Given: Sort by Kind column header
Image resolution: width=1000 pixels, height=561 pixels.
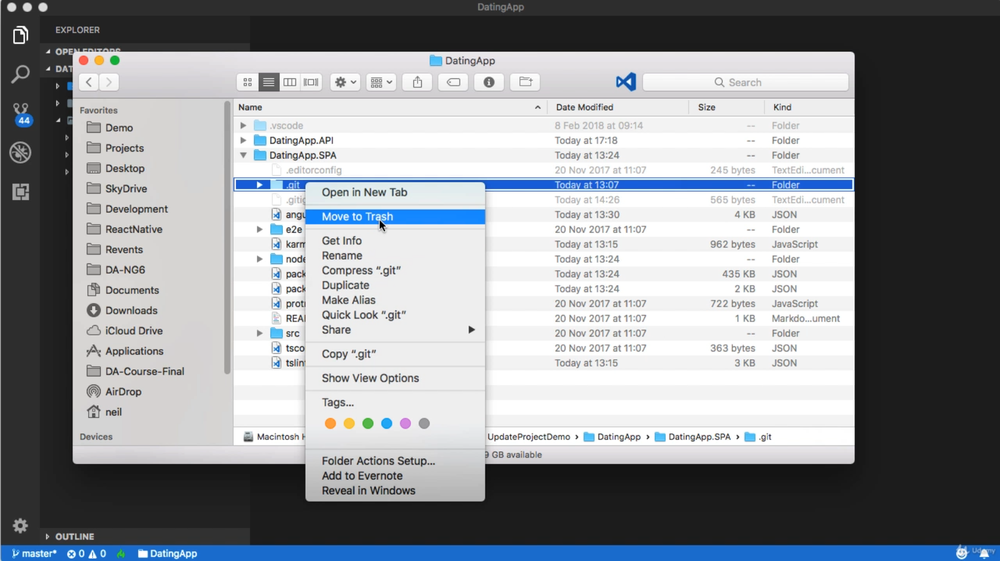Looking at the screenshot, I should click(810, 107).
